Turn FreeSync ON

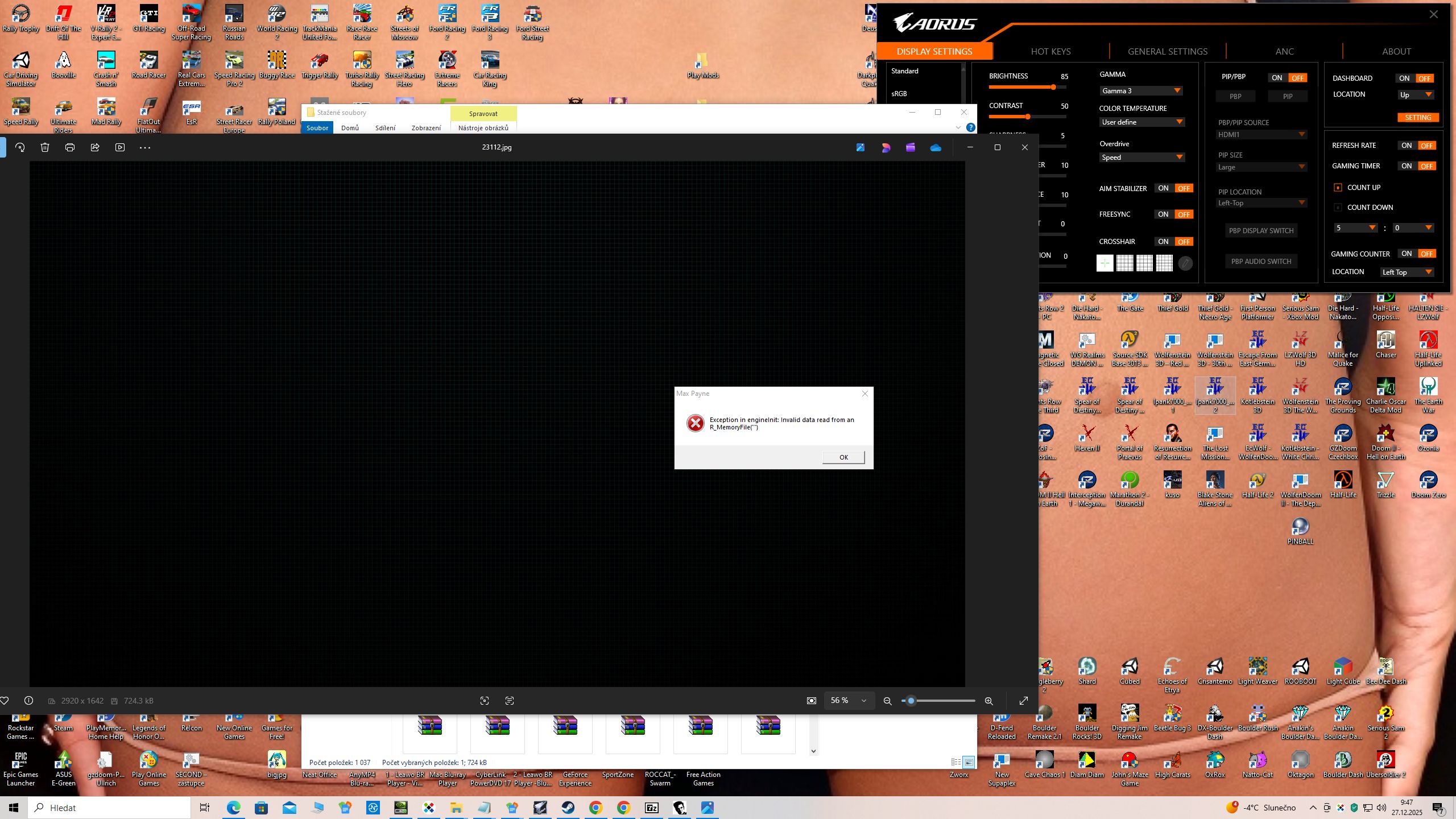[x=1163, y=214]
